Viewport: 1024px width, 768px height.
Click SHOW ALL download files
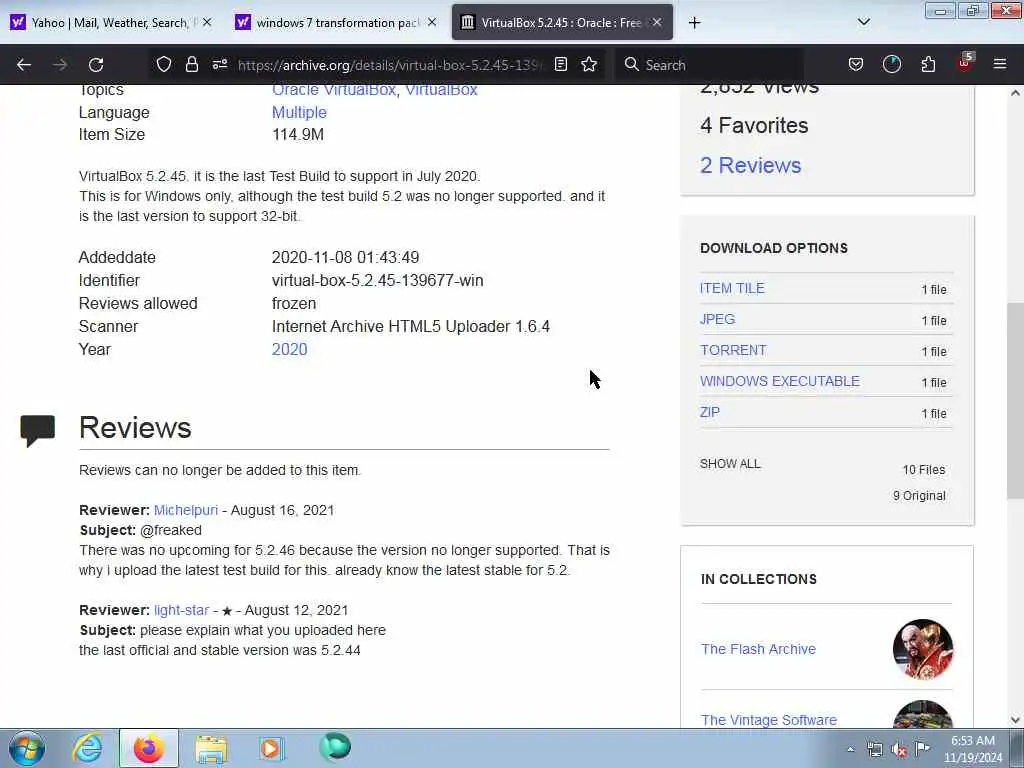pyautogui.click(x=730, y=464)
